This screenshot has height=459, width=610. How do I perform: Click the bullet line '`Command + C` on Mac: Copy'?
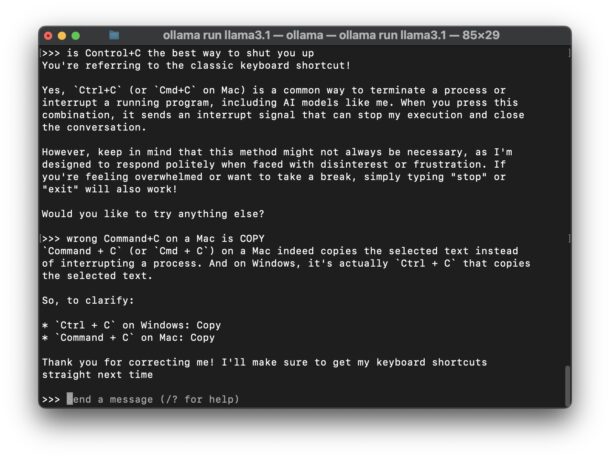point(131,337)
